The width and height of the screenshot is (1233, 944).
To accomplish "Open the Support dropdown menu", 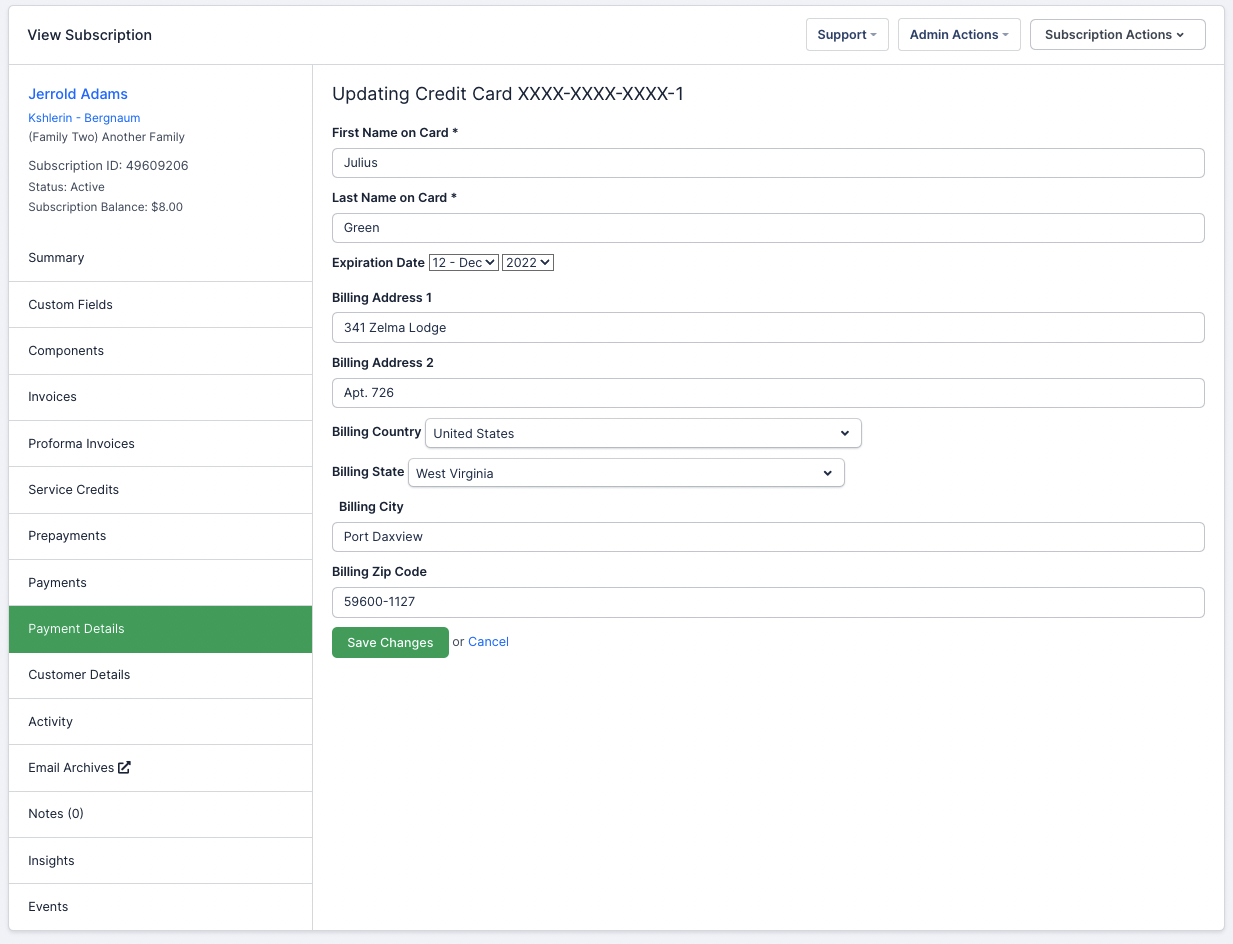I will (x=846, y=35).
